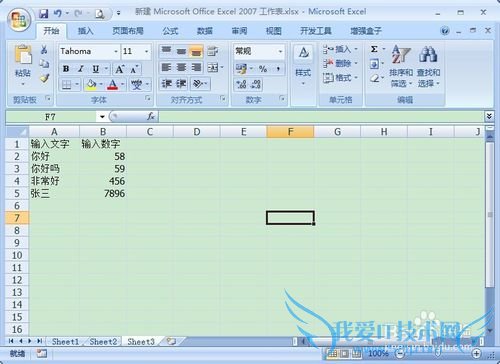Screen dimensions: 500x364
Task: Insert a new worksheet tab icon
Action: 171,341
